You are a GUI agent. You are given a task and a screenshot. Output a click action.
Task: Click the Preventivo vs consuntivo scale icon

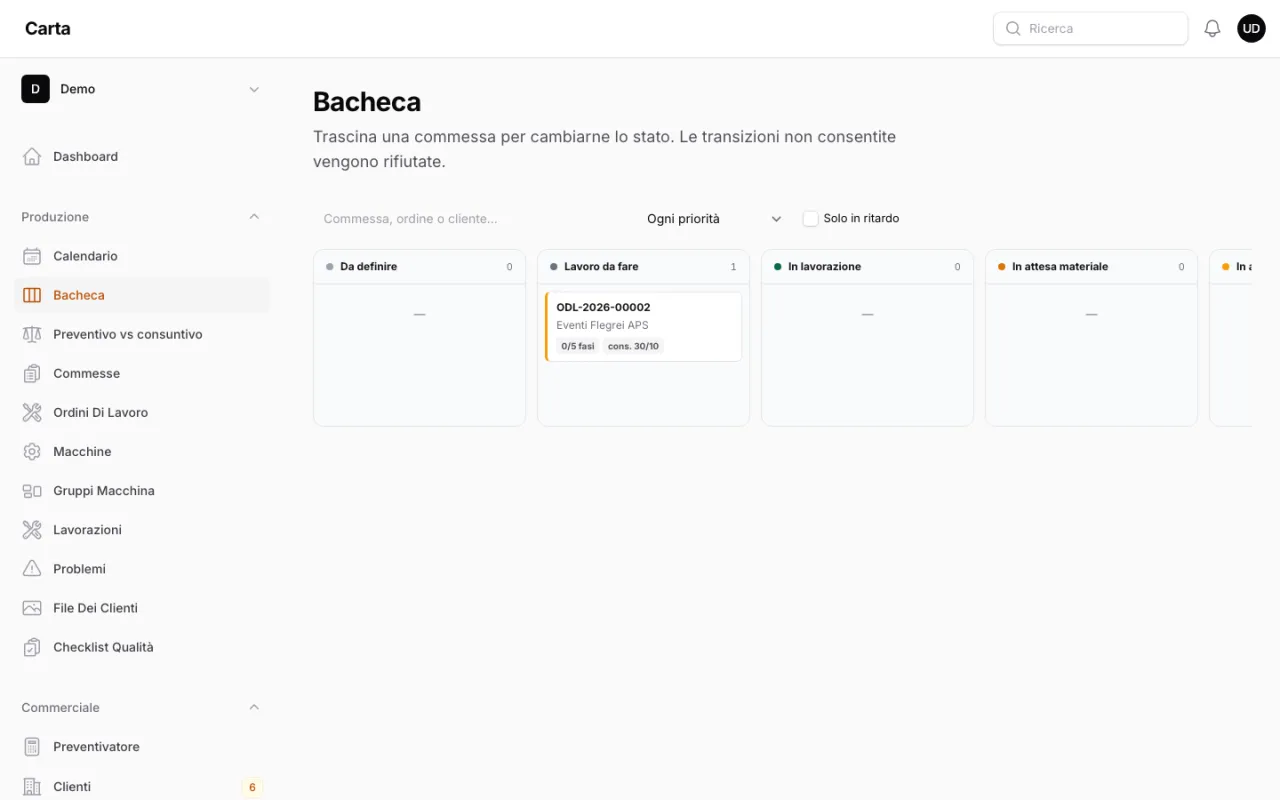[32, 334]
